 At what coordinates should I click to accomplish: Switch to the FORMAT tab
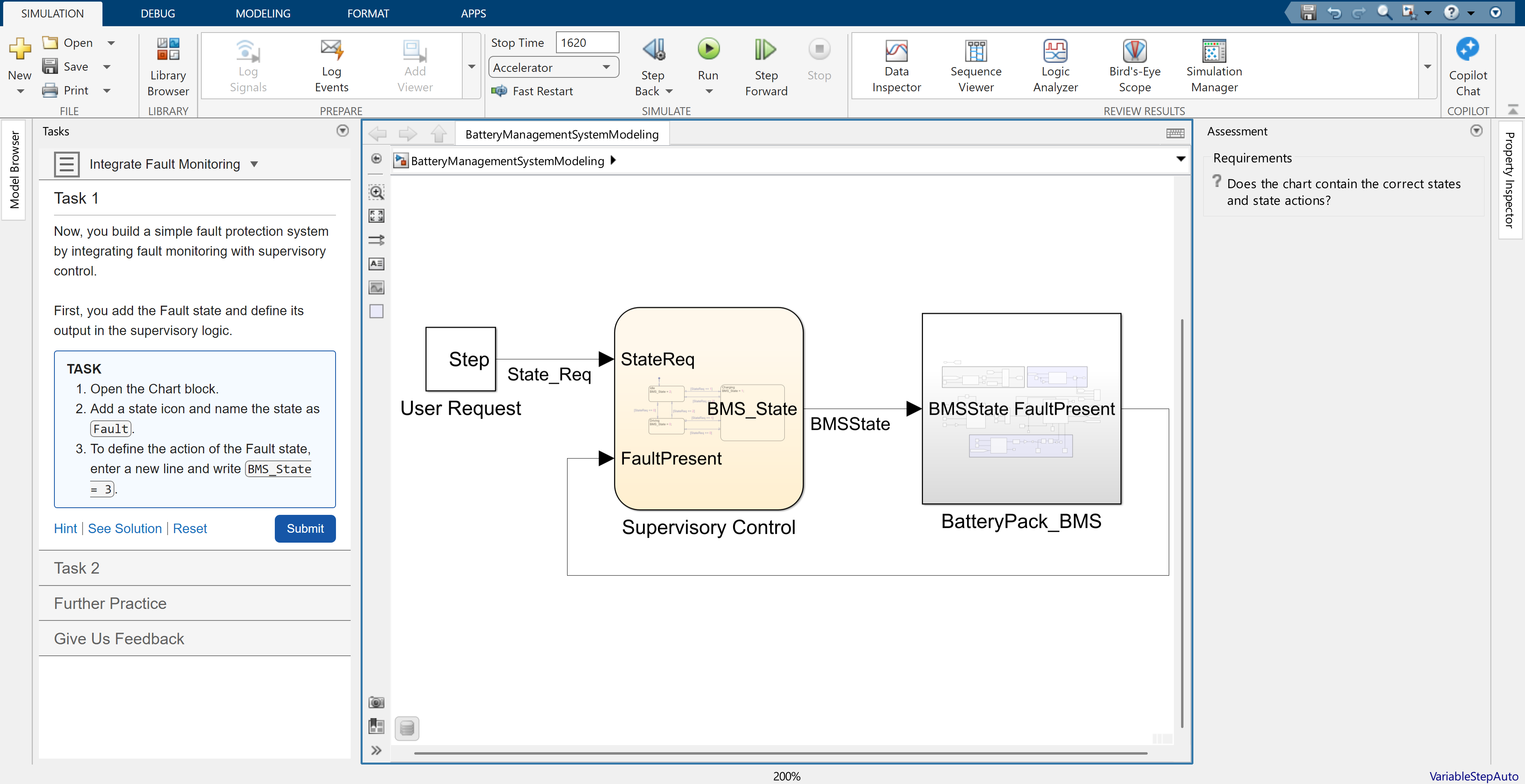point(368,13)
